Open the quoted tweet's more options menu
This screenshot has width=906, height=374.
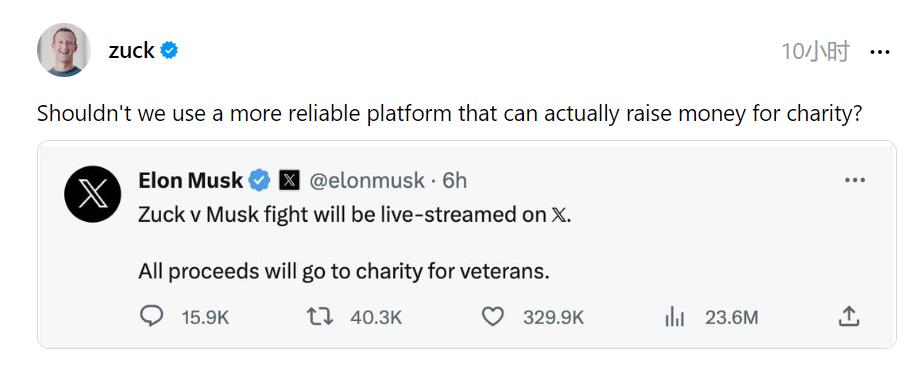point(855,180)
